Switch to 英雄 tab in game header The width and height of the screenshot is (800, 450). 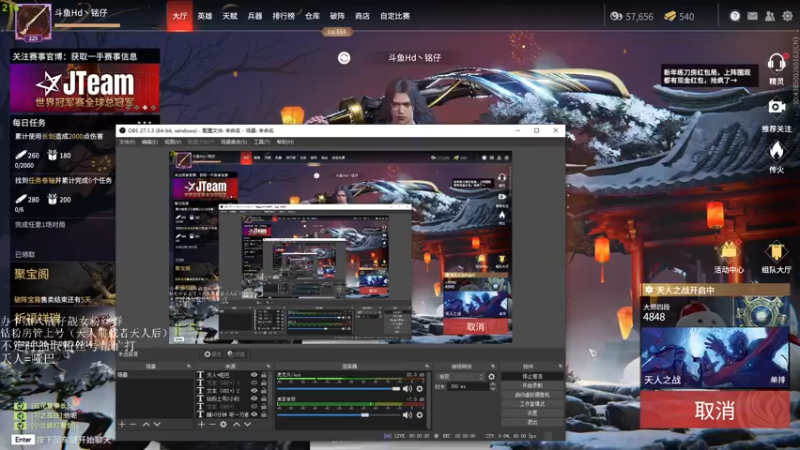[205, 16]
